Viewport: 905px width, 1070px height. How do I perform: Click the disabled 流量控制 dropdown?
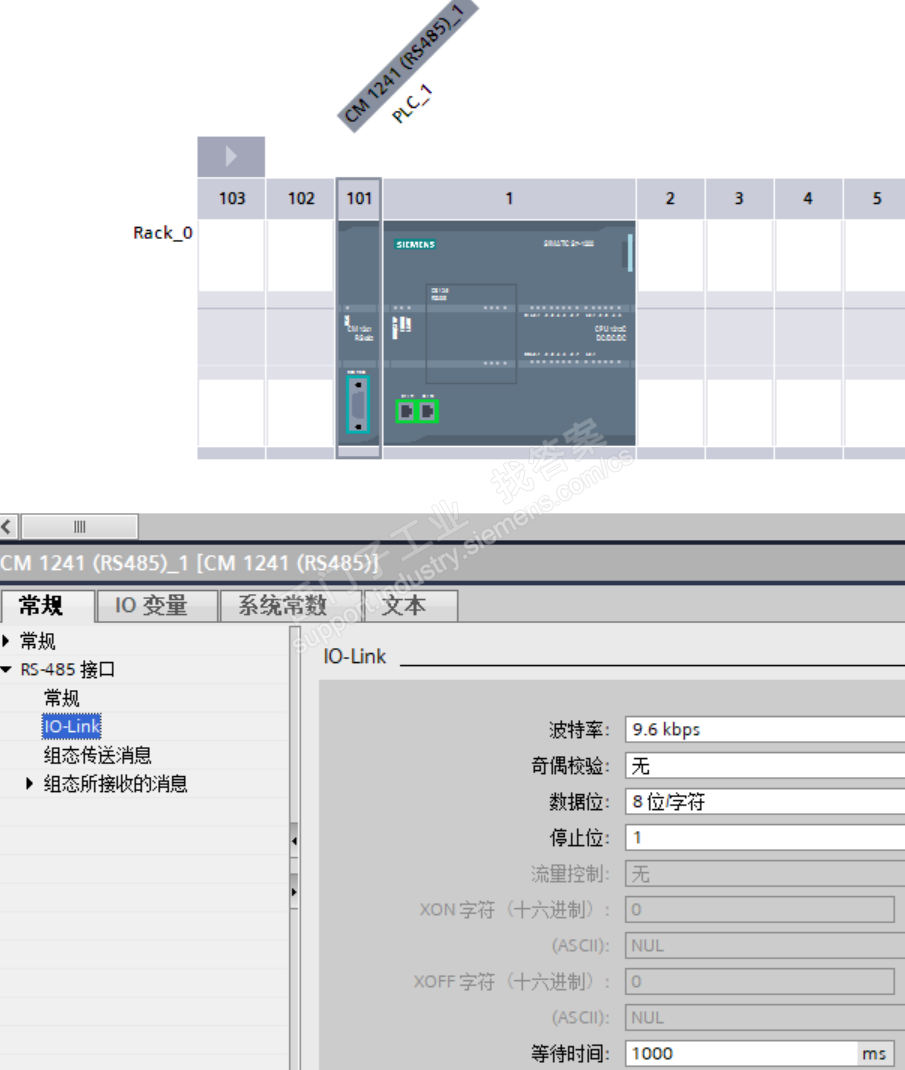(765, 873)
